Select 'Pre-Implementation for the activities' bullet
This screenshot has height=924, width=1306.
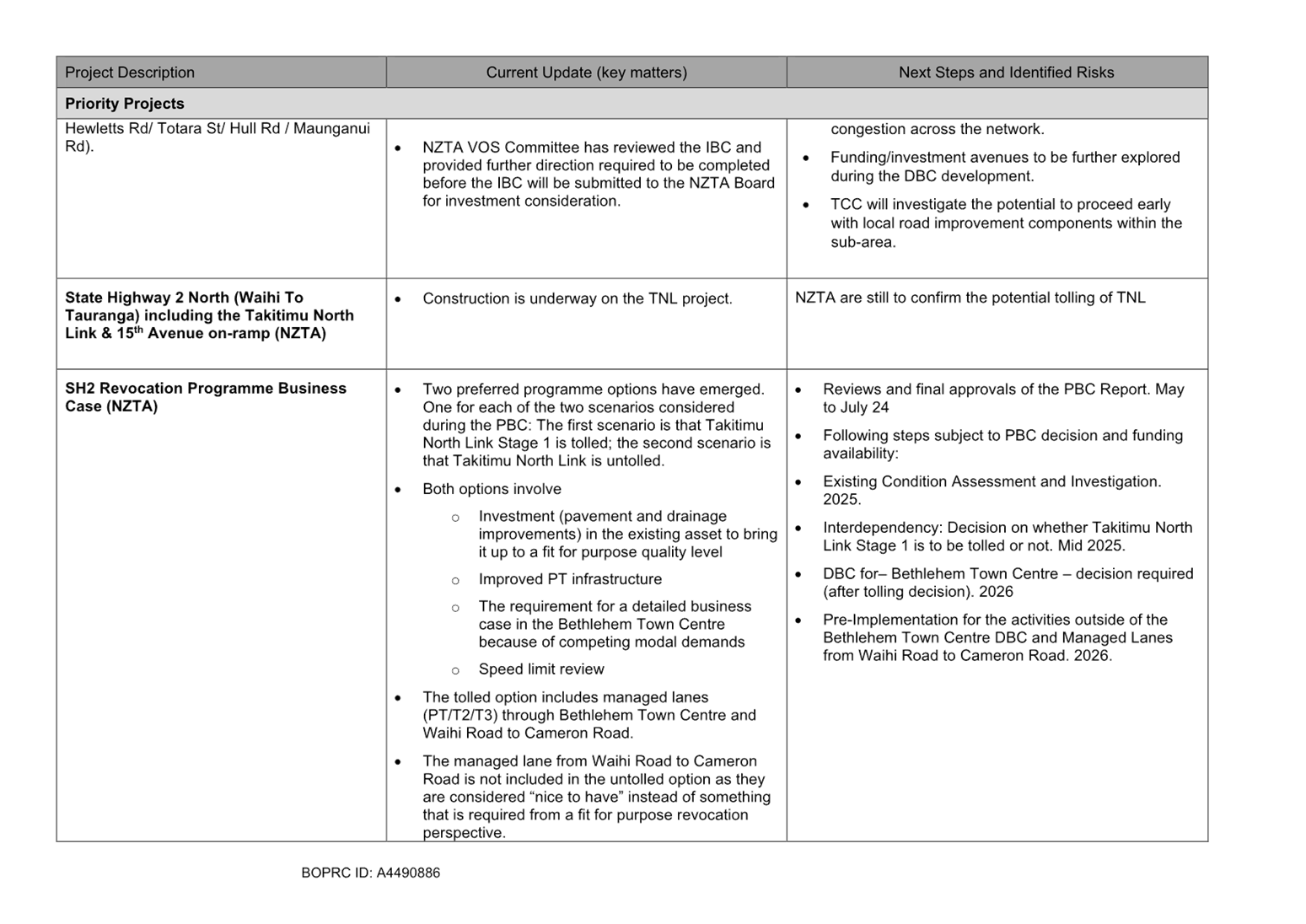click(998, 637)
